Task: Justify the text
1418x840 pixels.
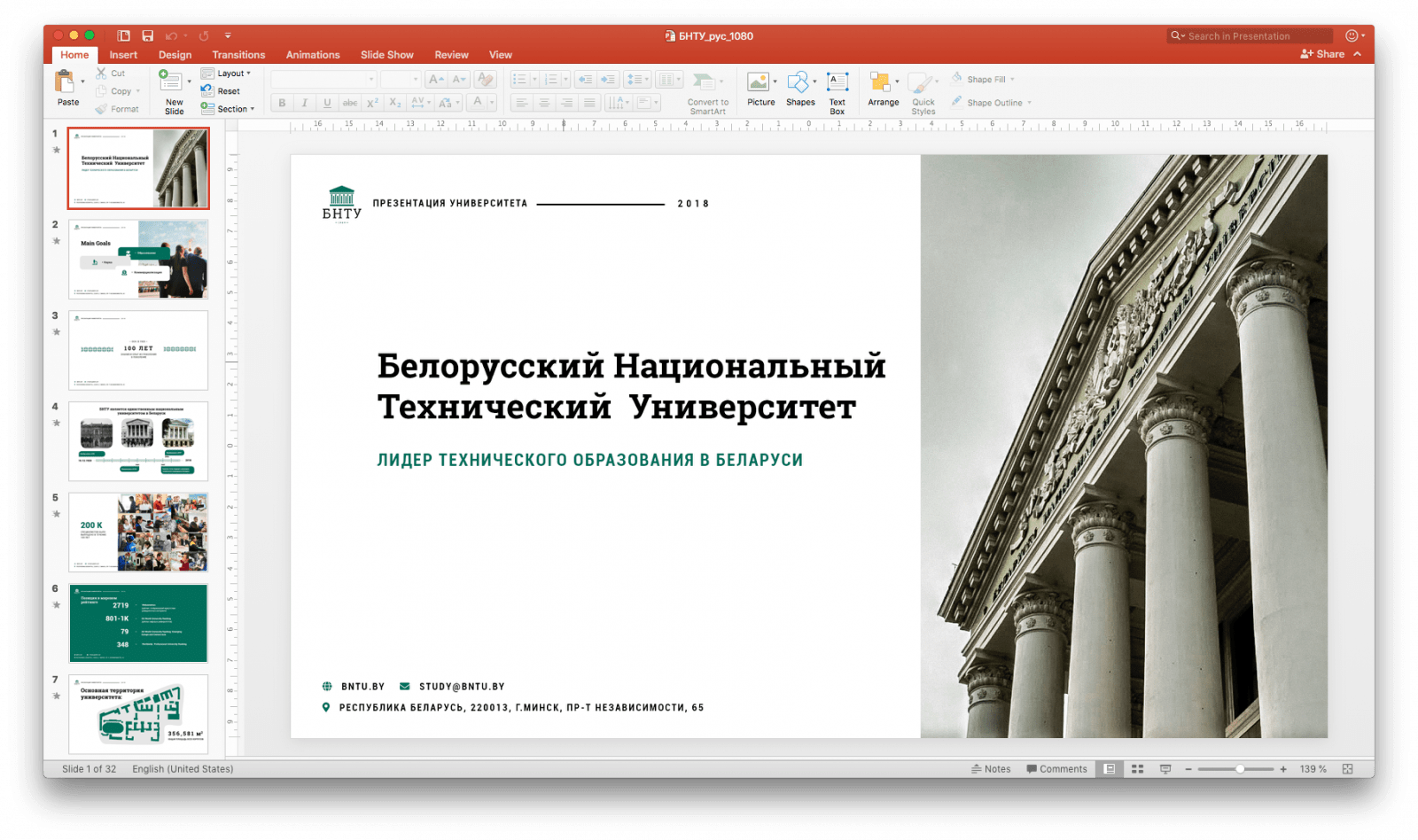Action: [589, 103]
